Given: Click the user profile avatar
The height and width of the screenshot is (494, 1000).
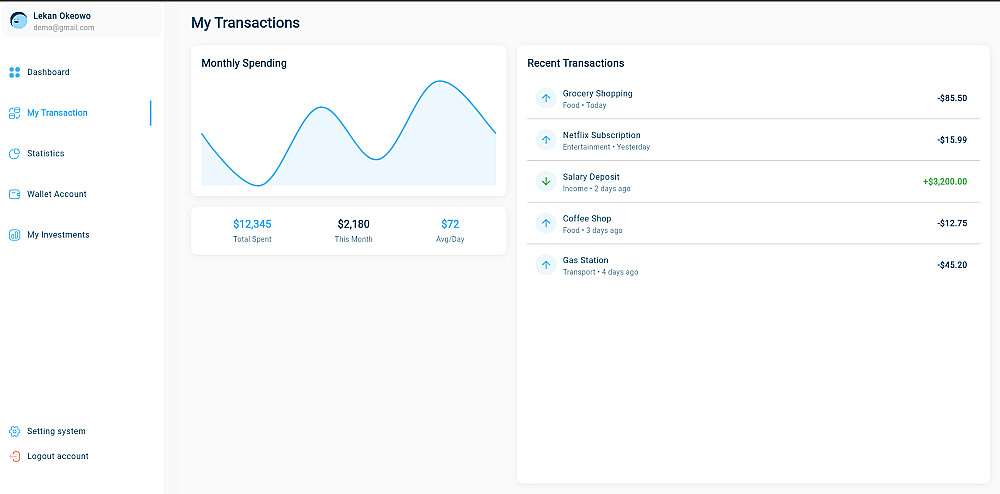Looking at the screenshot, I should 18,21.
